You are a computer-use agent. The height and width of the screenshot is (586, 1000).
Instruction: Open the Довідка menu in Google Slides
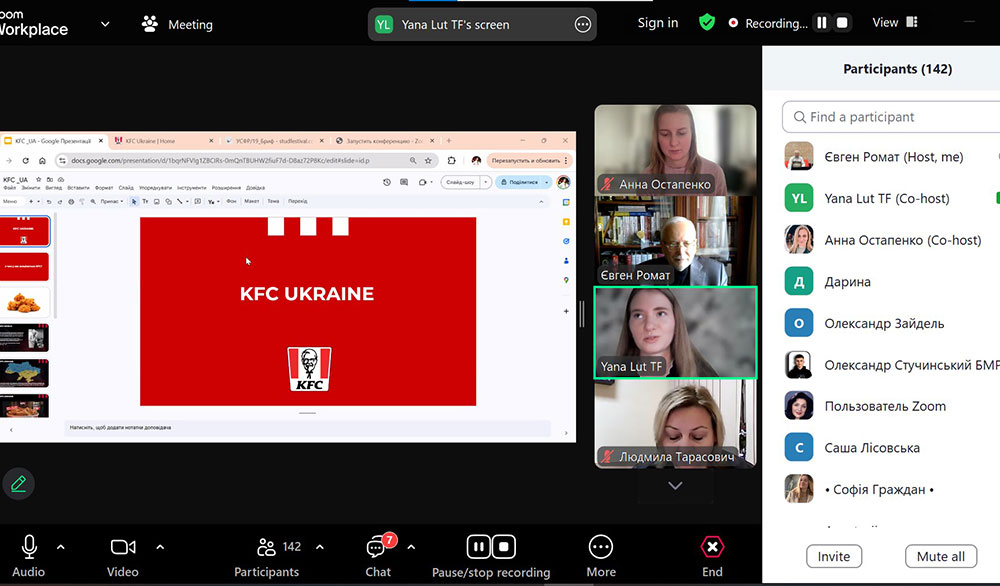click(255, 188)
